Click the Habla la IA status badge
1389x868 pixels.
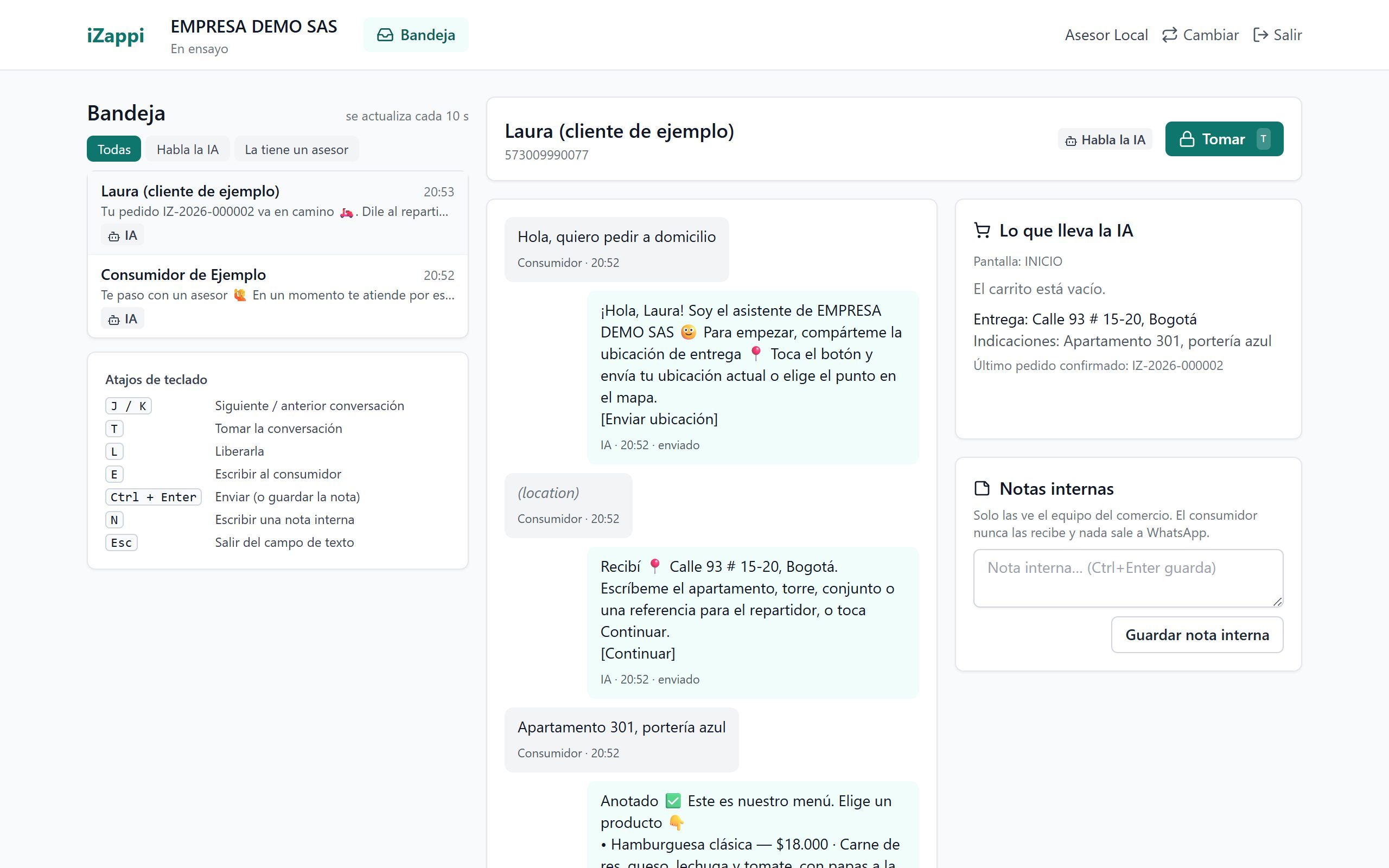tap(1105, 139)
